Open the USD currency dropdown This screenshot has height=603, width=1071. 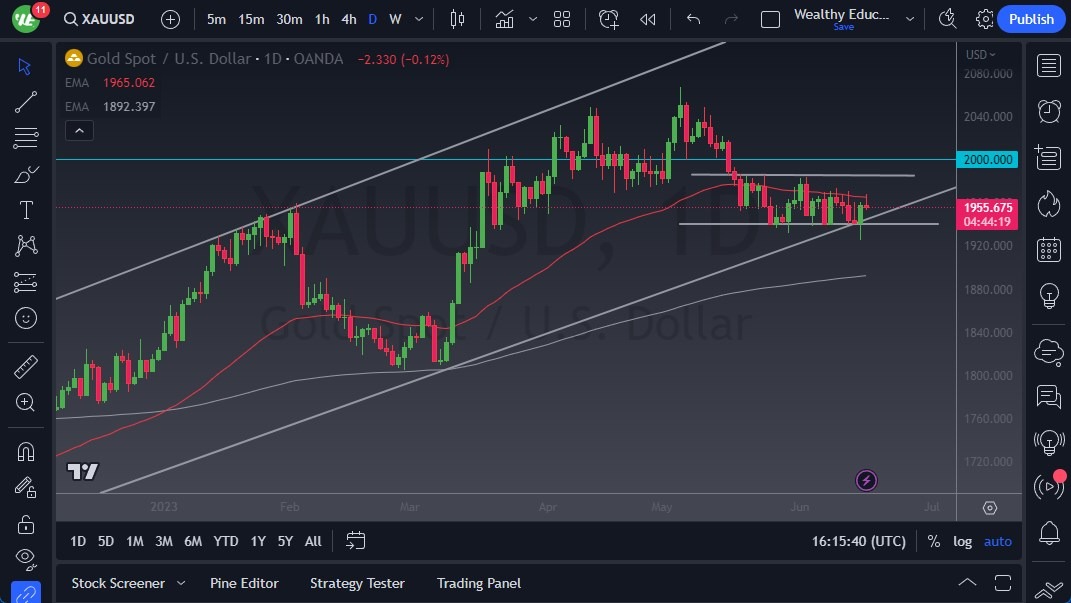(980, 55)
